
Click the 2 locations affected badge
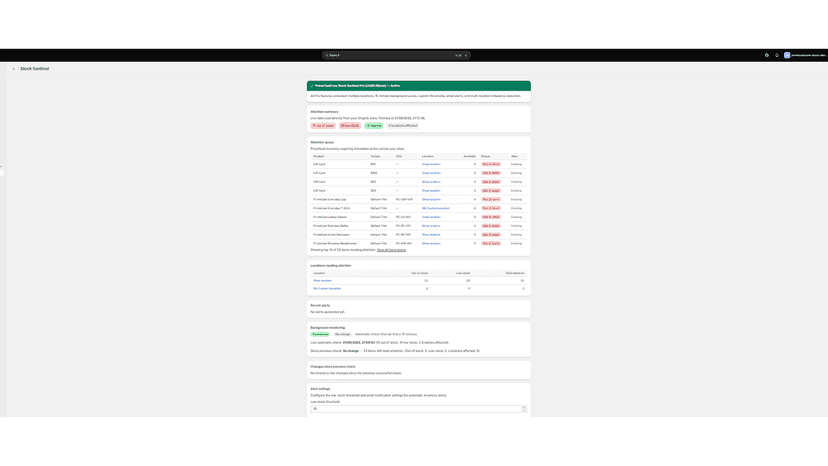(x=402, y=126)
